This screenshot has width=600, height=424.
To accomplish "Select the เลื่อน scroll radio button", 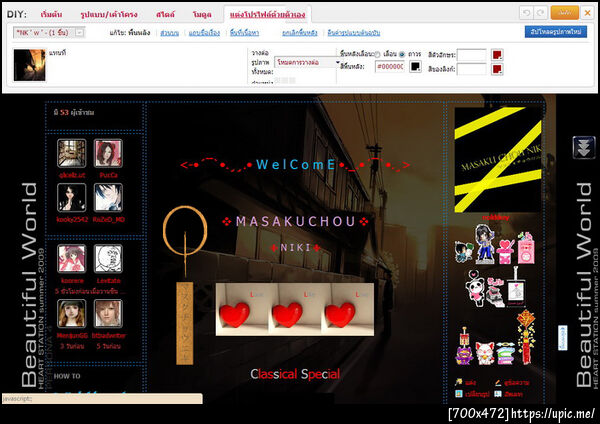I will [377, 54].
